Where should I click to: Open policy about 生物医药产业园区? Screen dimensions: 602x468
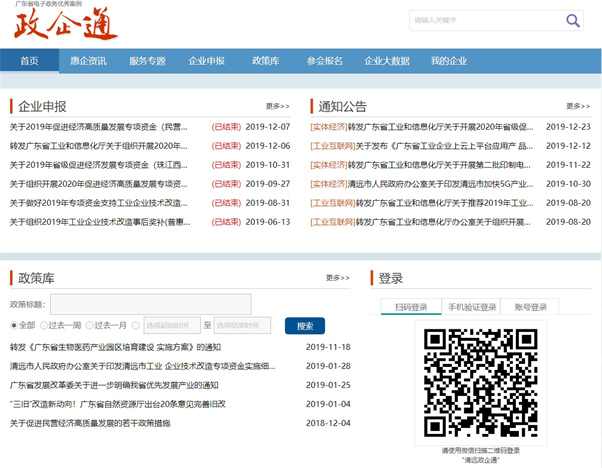point(115,347)
